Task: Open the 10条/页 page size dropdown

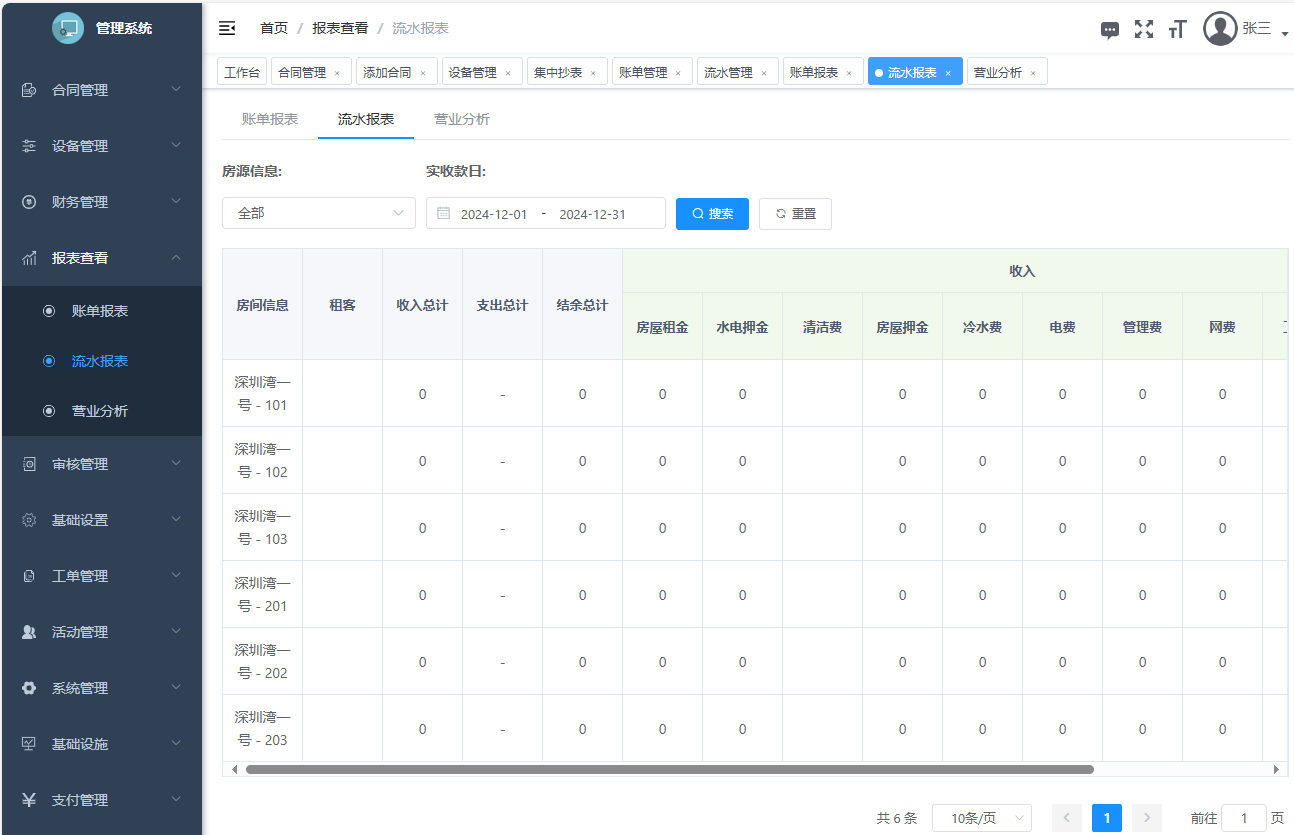Action: pyautogui.click(x=981, y=818)
